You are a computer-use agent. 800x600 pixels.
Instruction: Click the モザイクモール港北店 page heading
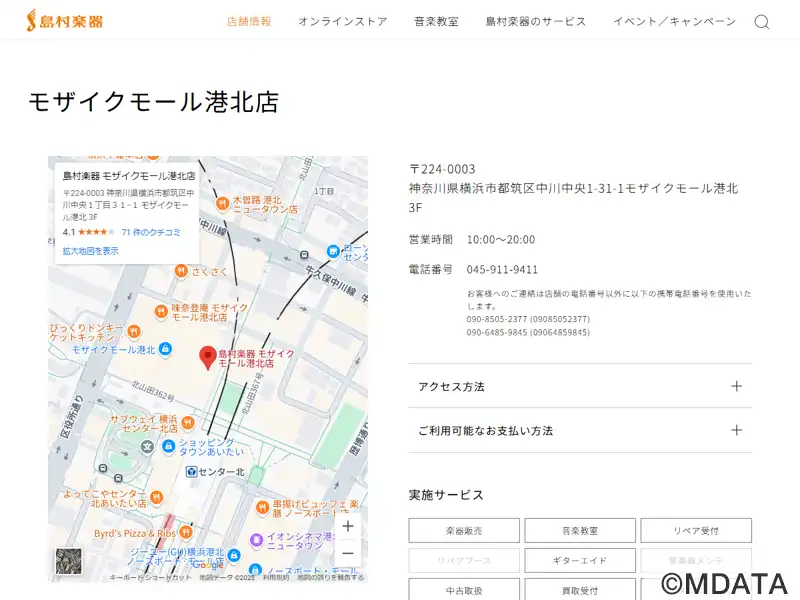tap(154, 102)
